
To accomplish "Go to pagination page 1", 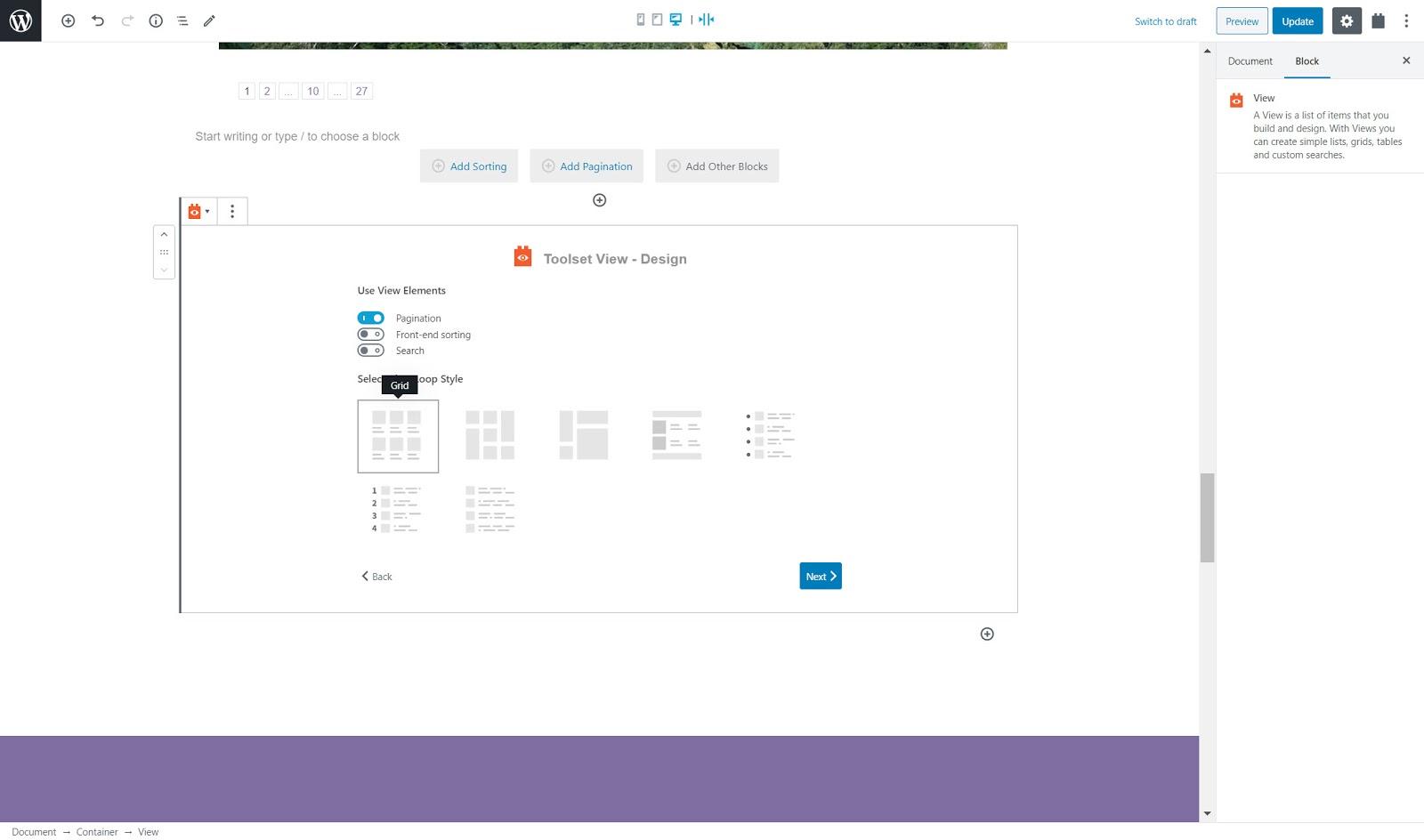I will point(247,91).
